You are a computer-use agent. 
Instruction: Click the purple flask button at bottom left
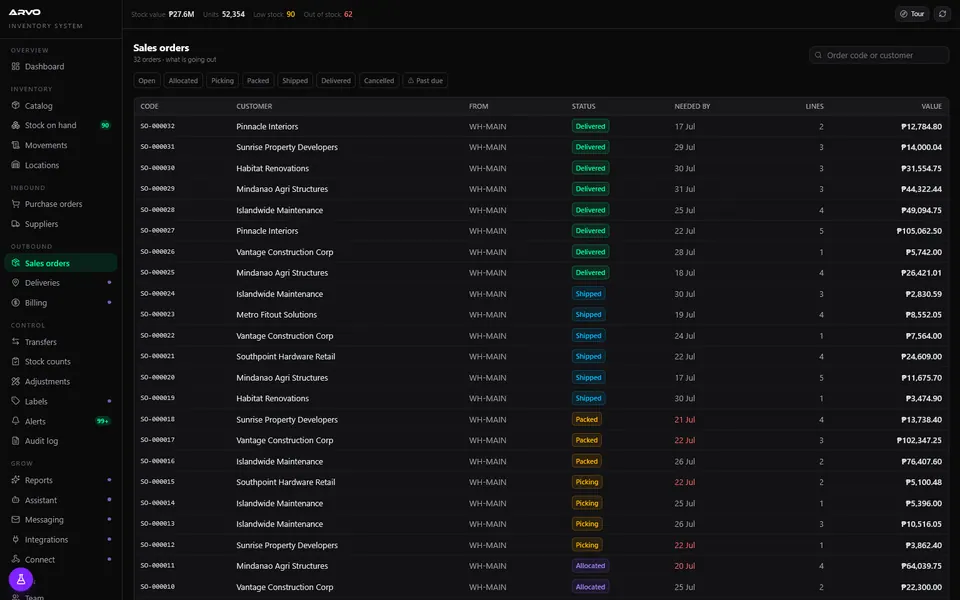pyautogui.click(x=21, y=579)
